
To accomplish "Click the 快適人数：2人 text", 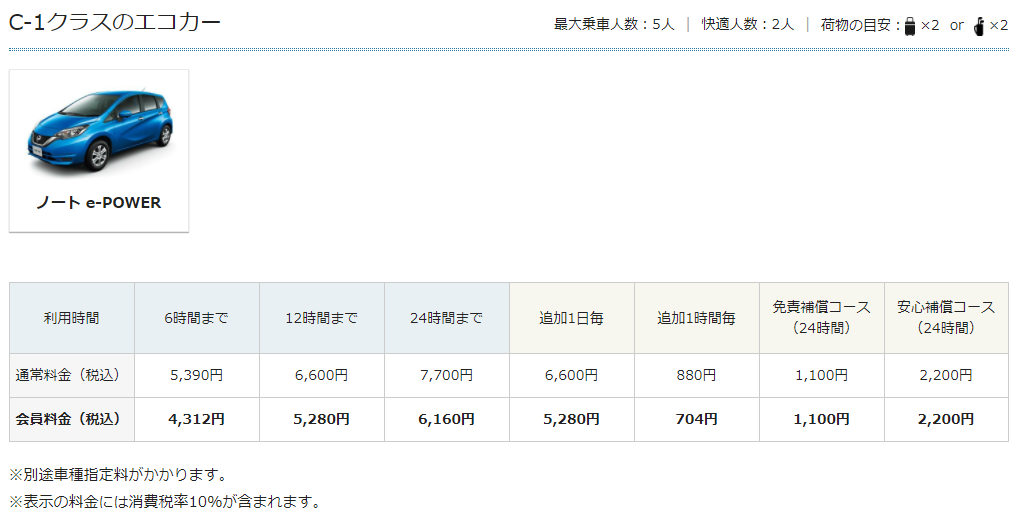I will pyautogui.click(x=747, y=25).
